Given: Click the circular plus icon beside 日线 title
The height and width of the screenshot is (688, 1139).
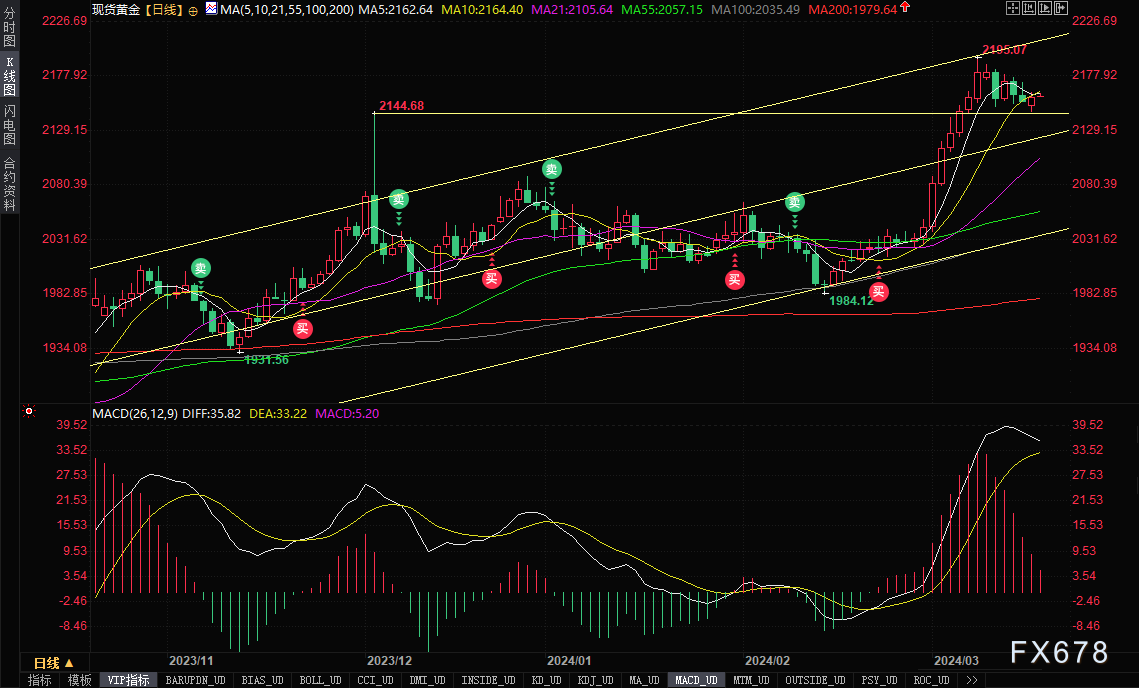Looking at the screenshot, I should 192,11.
